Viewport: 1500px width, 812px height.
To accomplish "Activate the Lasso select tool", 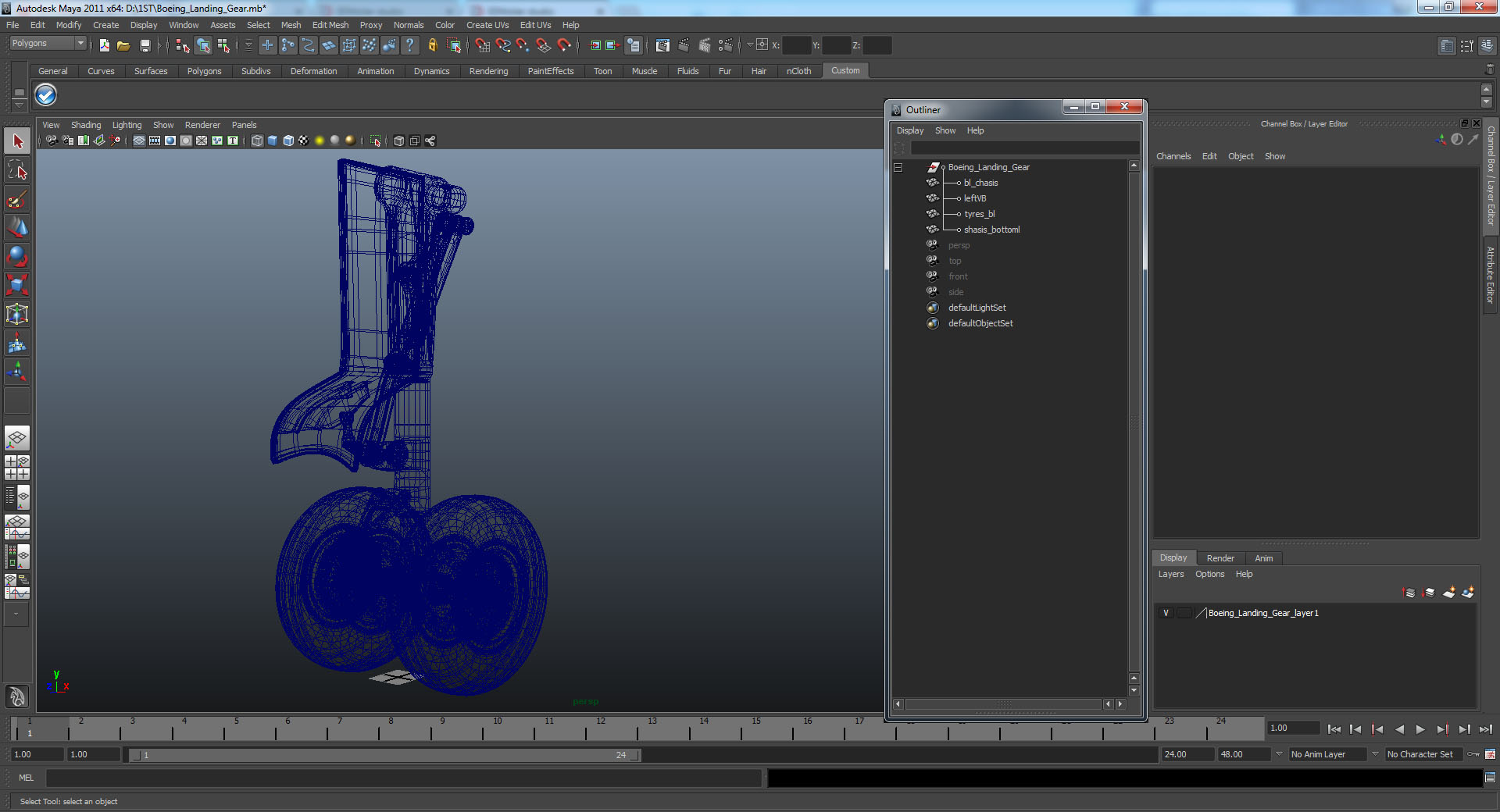I will point(17,170).
